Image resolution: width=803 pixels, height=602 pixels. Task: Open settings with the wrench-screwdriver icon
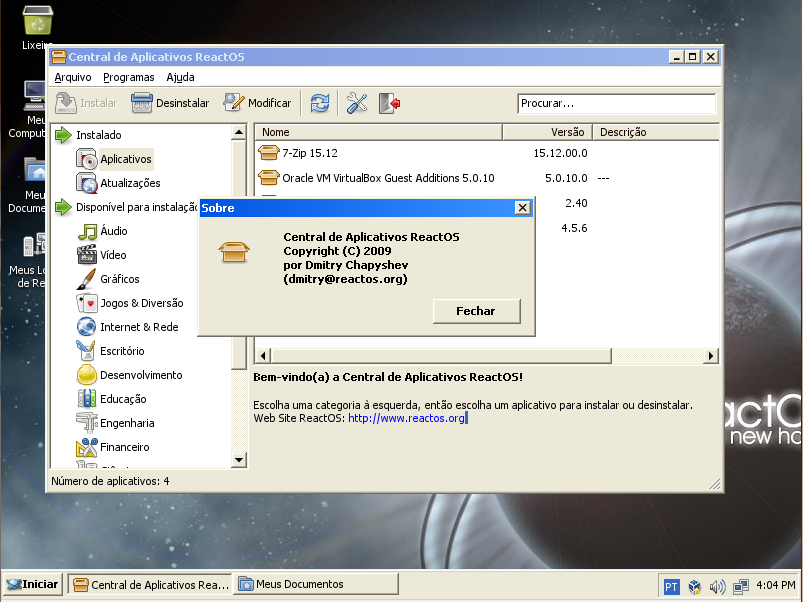click(356, 103)
